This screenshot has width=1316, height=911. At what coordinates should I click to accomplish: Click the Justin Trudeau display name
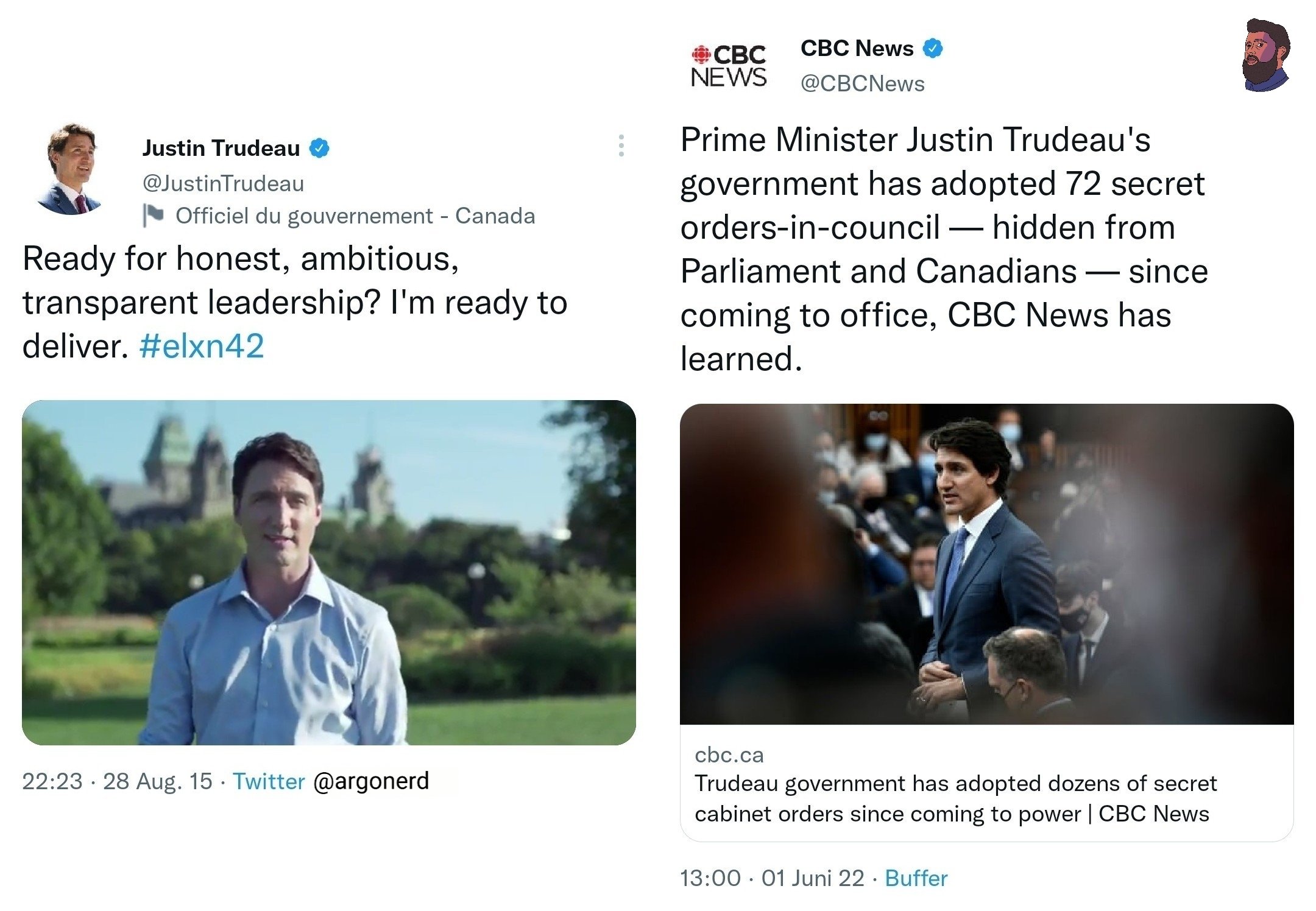click(221, 148)
